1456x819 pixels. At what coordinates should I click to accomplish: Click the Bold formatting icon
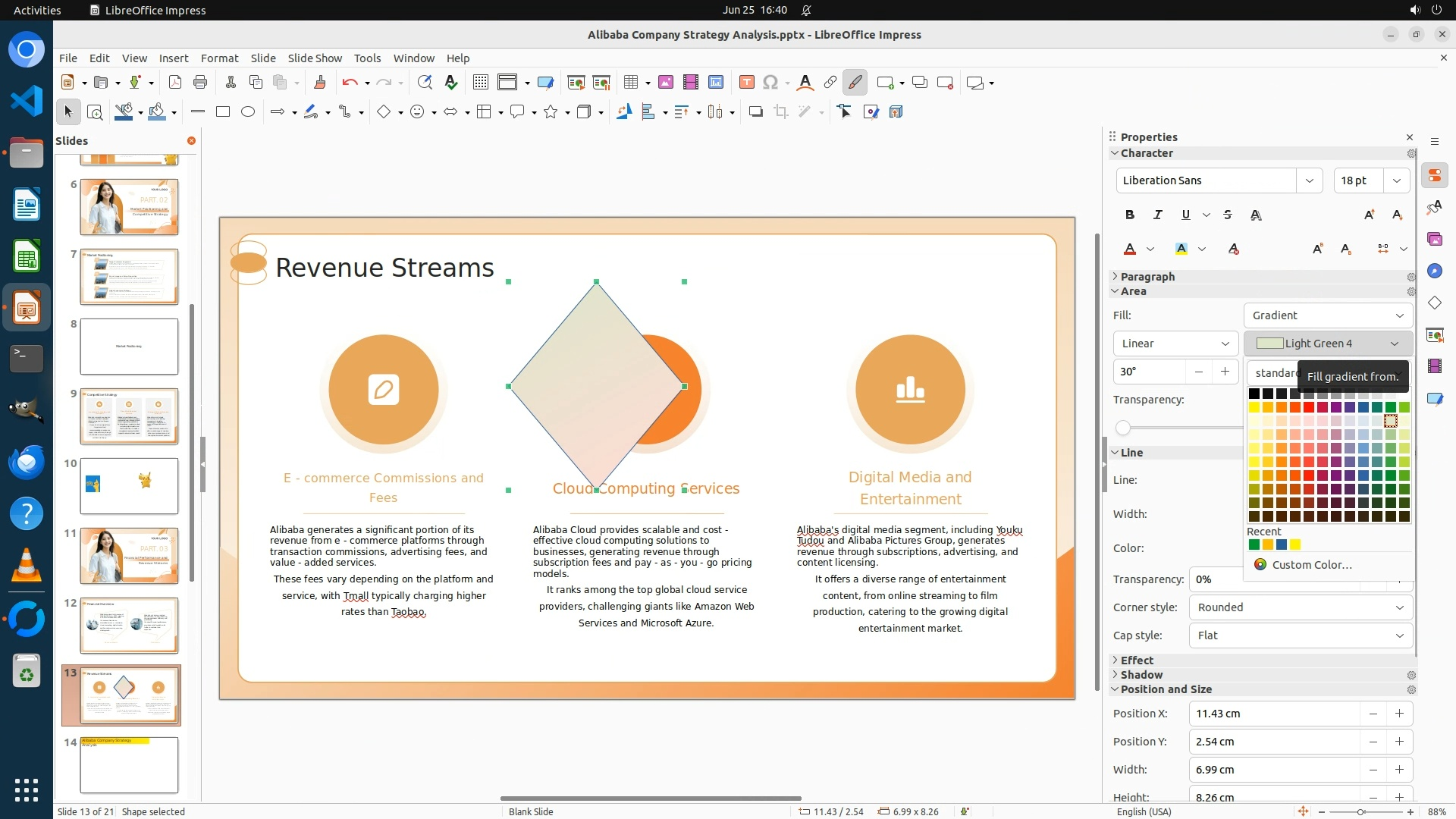pos(1130,215)
